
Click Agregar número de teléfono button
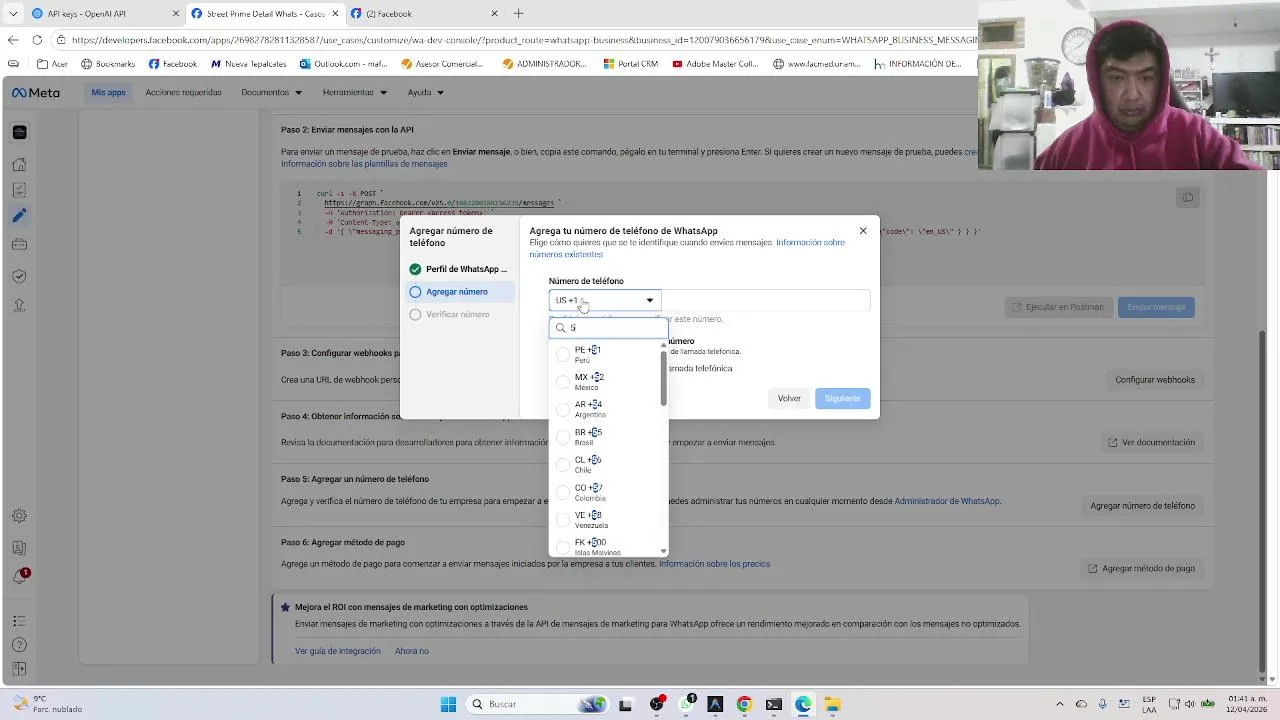tap(1142, 506)
